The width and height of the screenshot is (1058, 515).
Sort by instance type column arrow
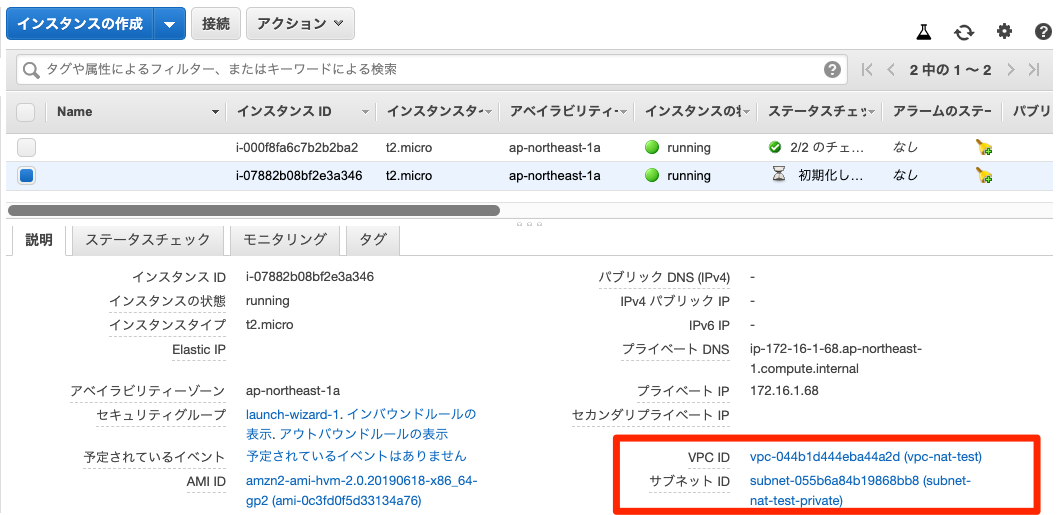tap(488, 112)
